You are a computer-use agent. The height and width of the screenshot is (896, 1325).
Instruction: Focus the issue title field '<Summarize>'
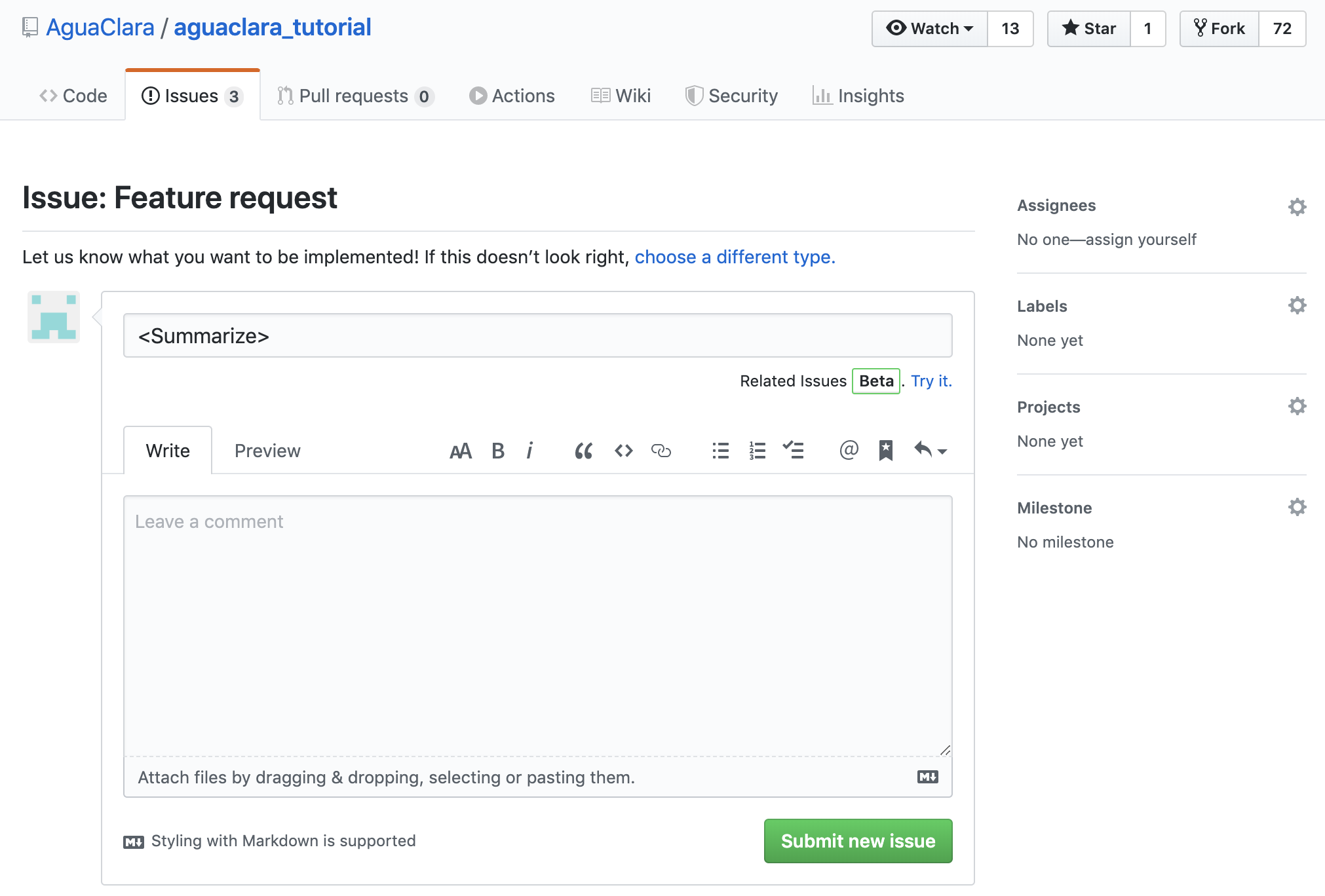pyautogui.click(x=537, y=335)
